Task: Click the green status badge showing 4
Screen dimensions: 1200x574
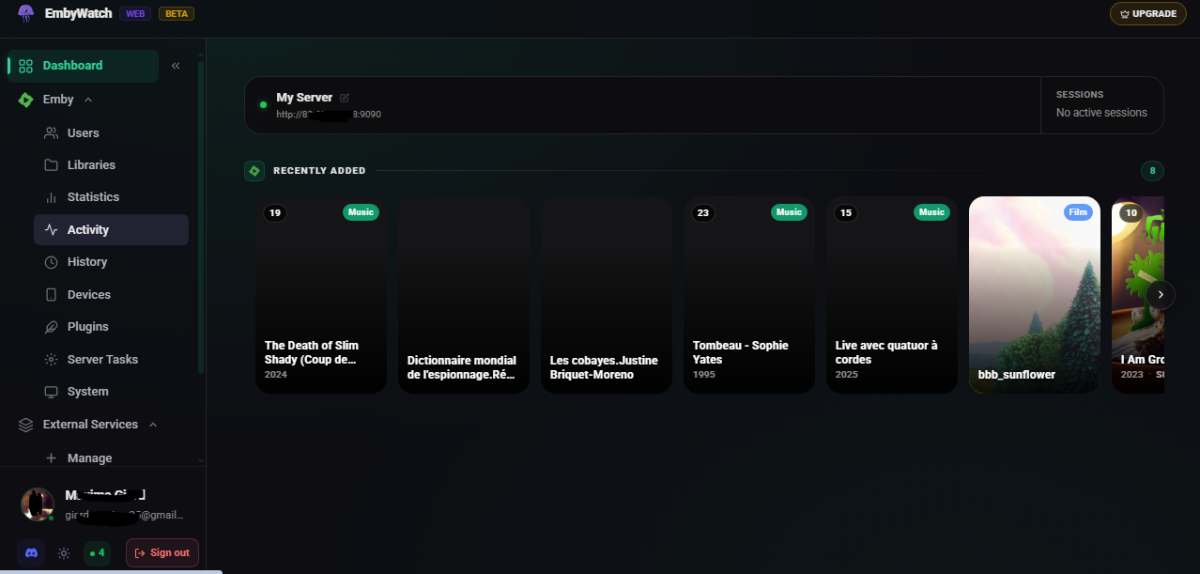Action: tap(97, 553)
